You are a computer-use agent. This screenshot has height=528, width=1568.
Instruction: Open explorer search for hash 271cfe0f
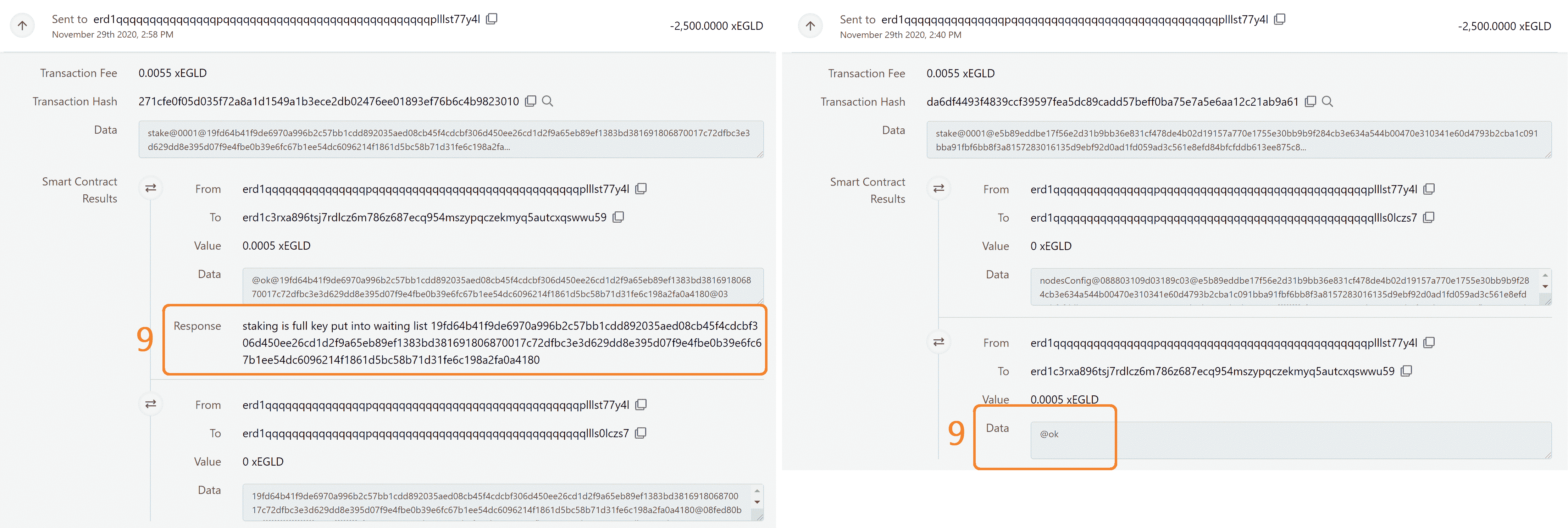[548, 101]
